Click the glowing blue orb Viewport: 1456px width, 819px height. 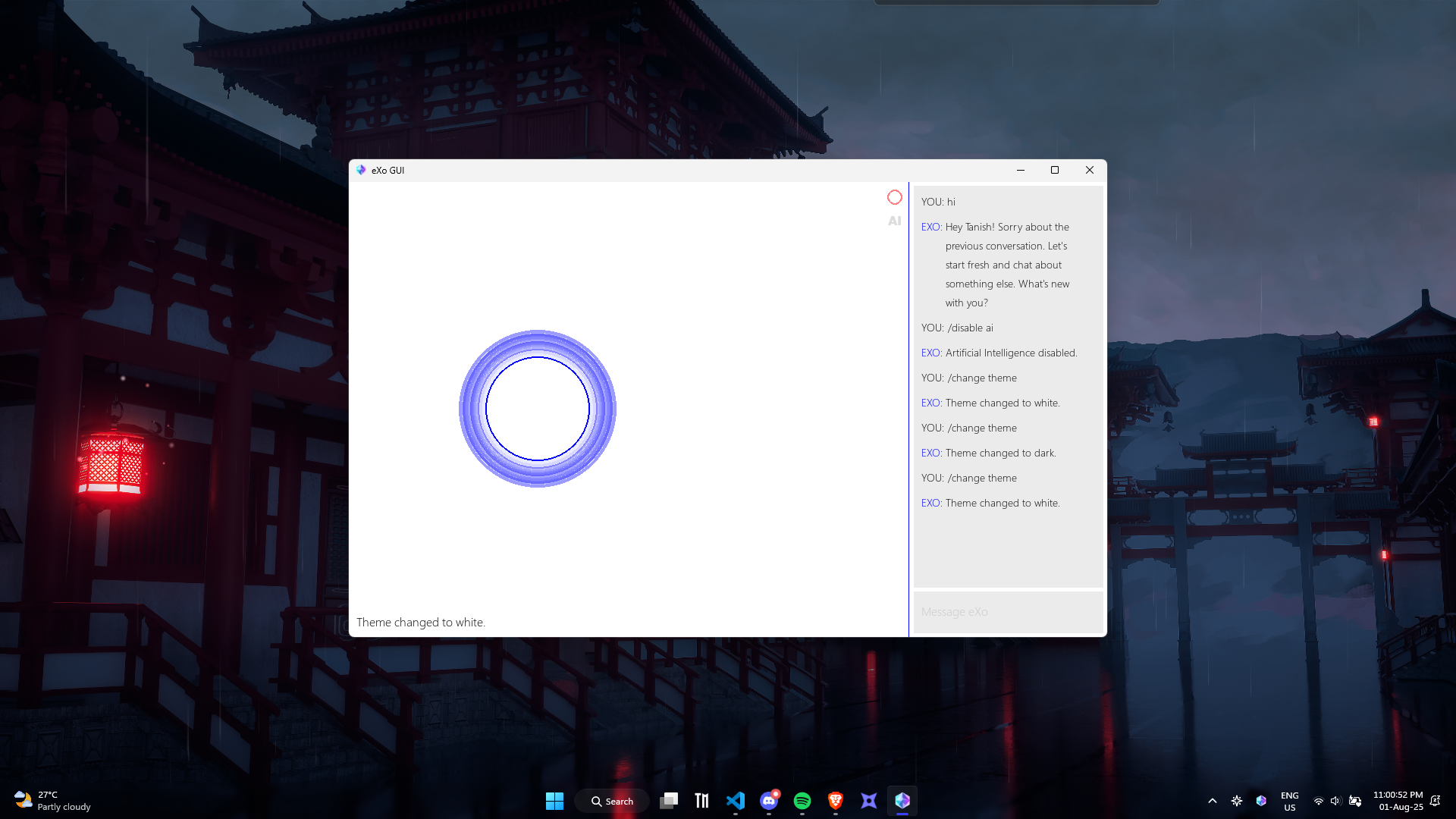pyautogui.click(x=538, y=409)
